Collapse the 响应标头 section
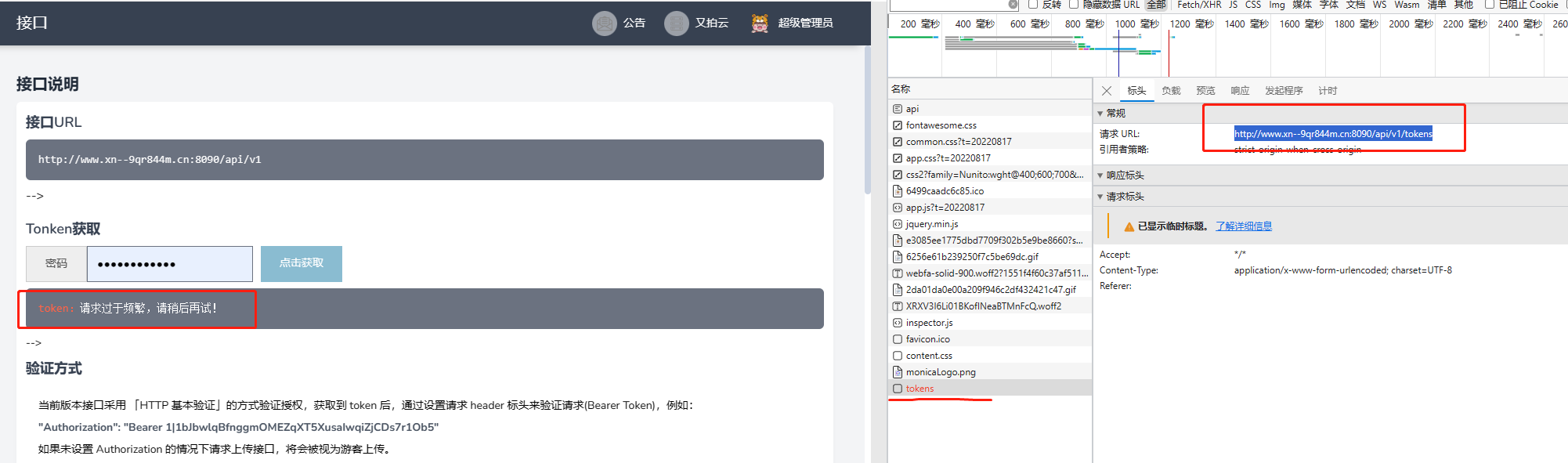 pyautogui.click(x=1100, y=175)
